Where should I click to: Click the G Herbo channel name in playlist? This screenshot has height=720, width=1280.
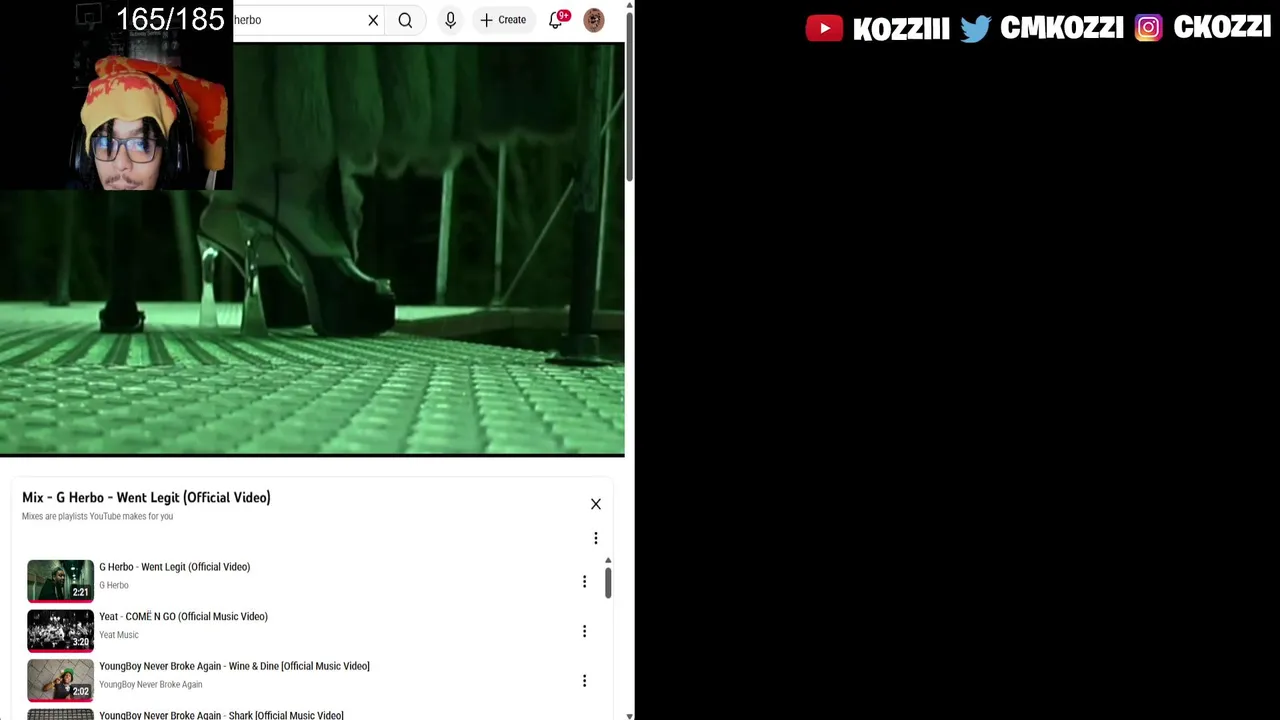coord(114,585)
